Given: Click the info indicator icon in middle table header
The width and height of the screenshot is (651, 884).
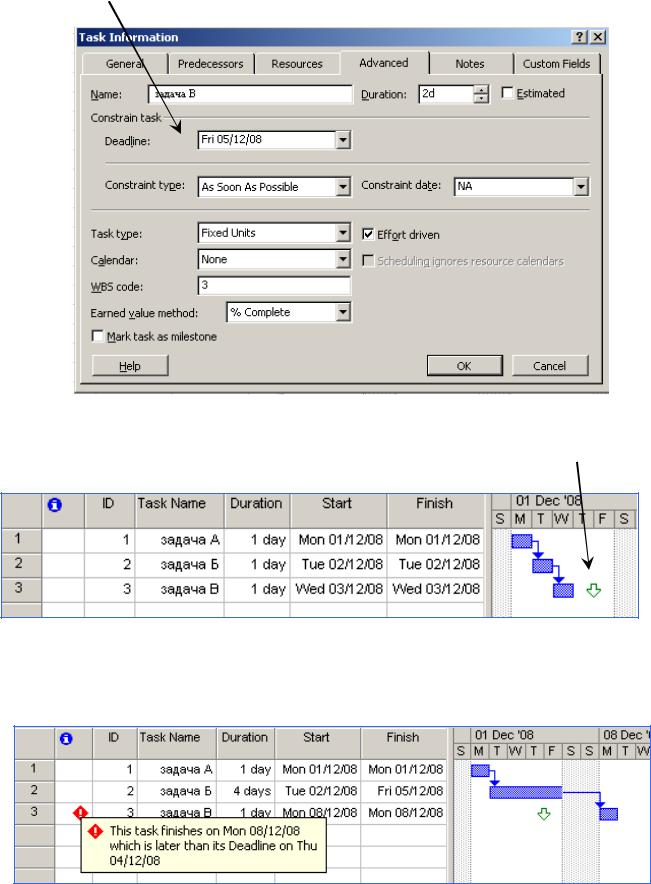Looking at the screenshot, I should (x=55, y=505).
